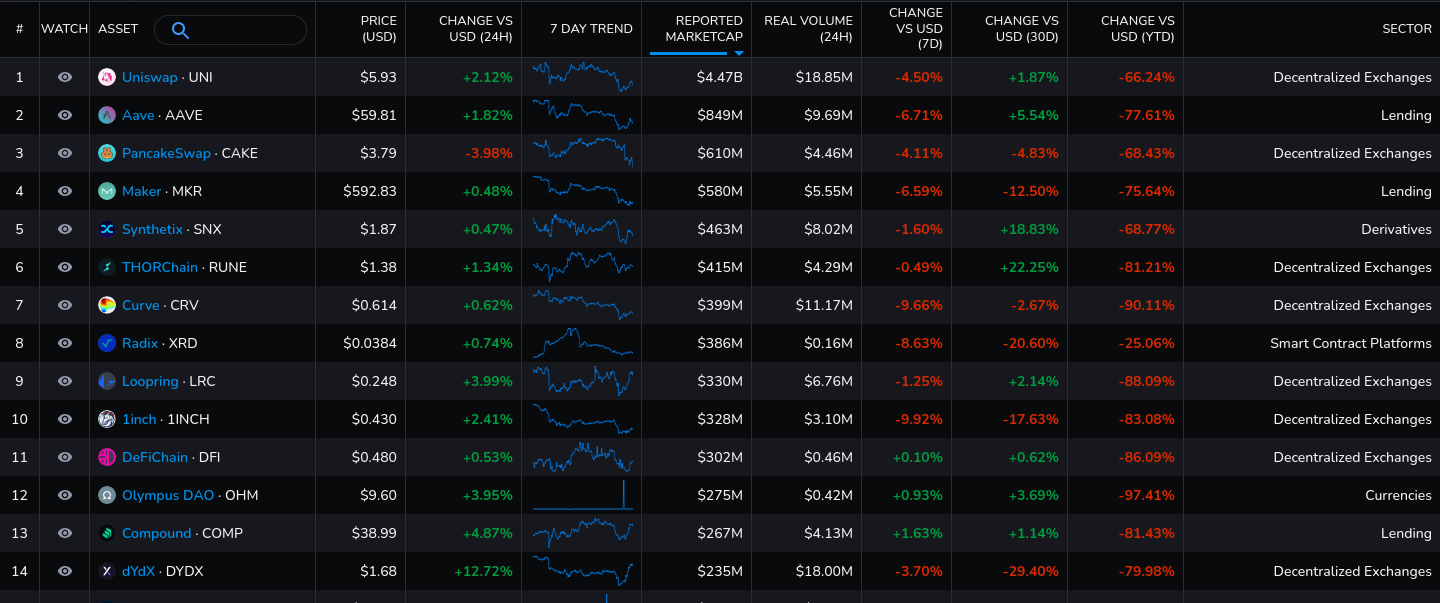Sort by Change vs USD (24H) header

[476, 29]
